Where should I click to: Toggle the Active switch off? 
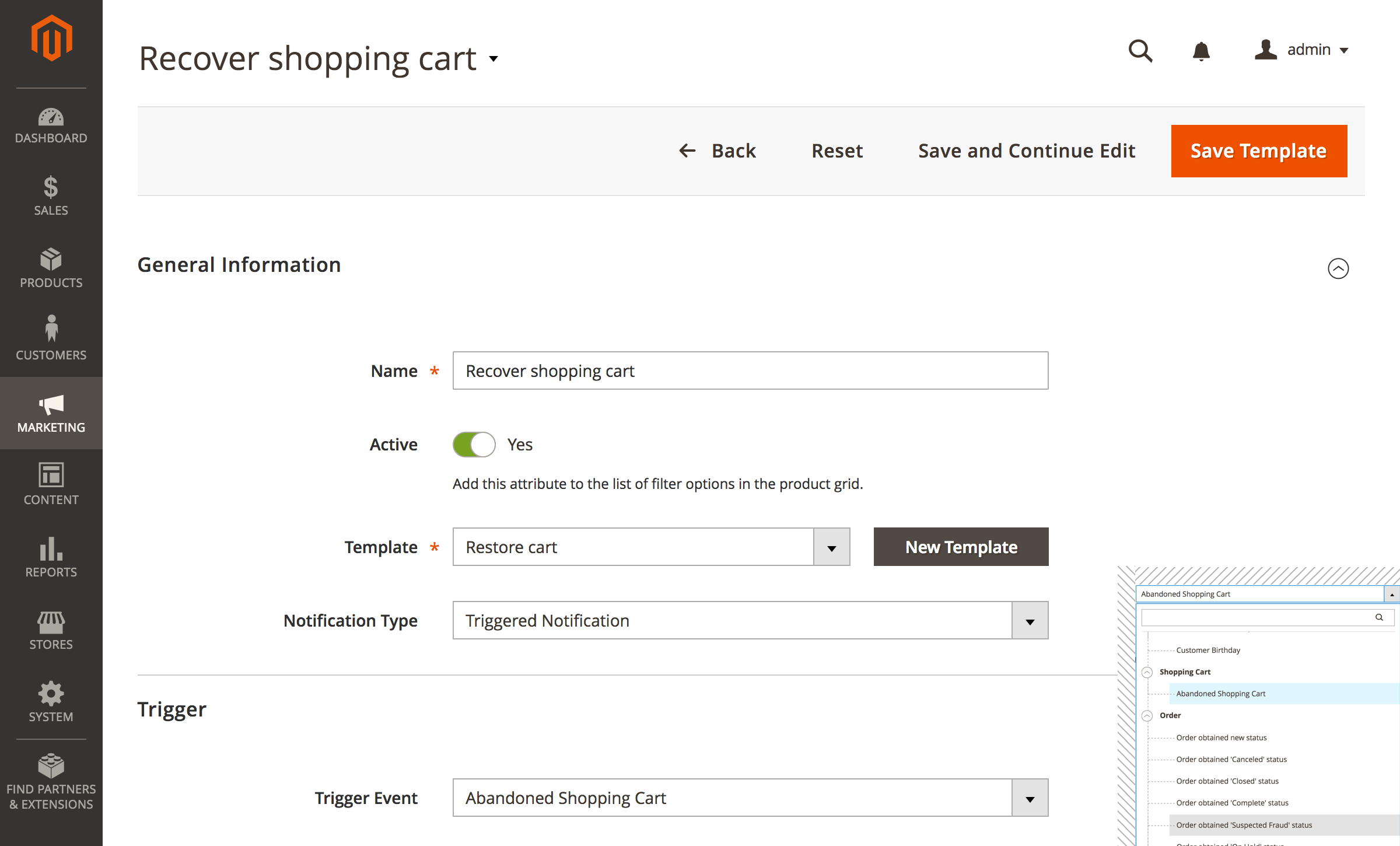pos(474,445)
